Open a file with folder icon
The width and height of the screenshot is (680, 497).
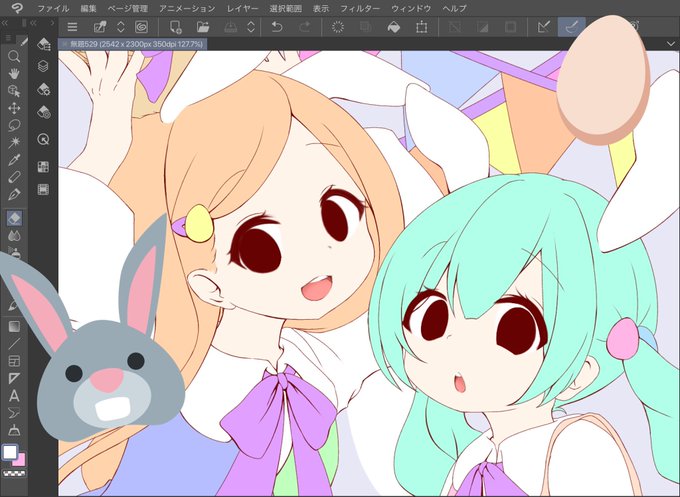pos(203,27)
